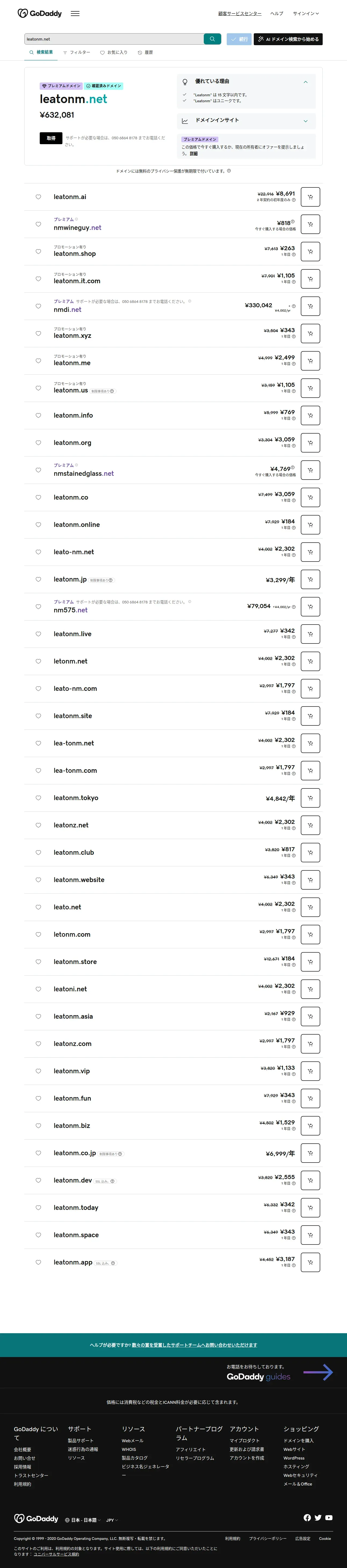Favorite leatonm.info with heart icon

tap(38, 415)
